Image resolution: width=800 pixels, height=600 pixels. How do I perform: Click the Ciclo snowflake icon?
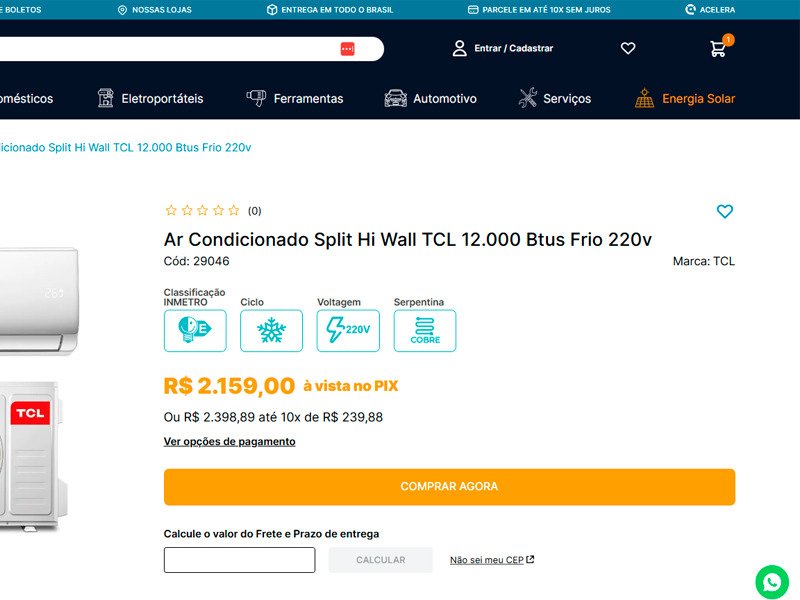(271, 331)
